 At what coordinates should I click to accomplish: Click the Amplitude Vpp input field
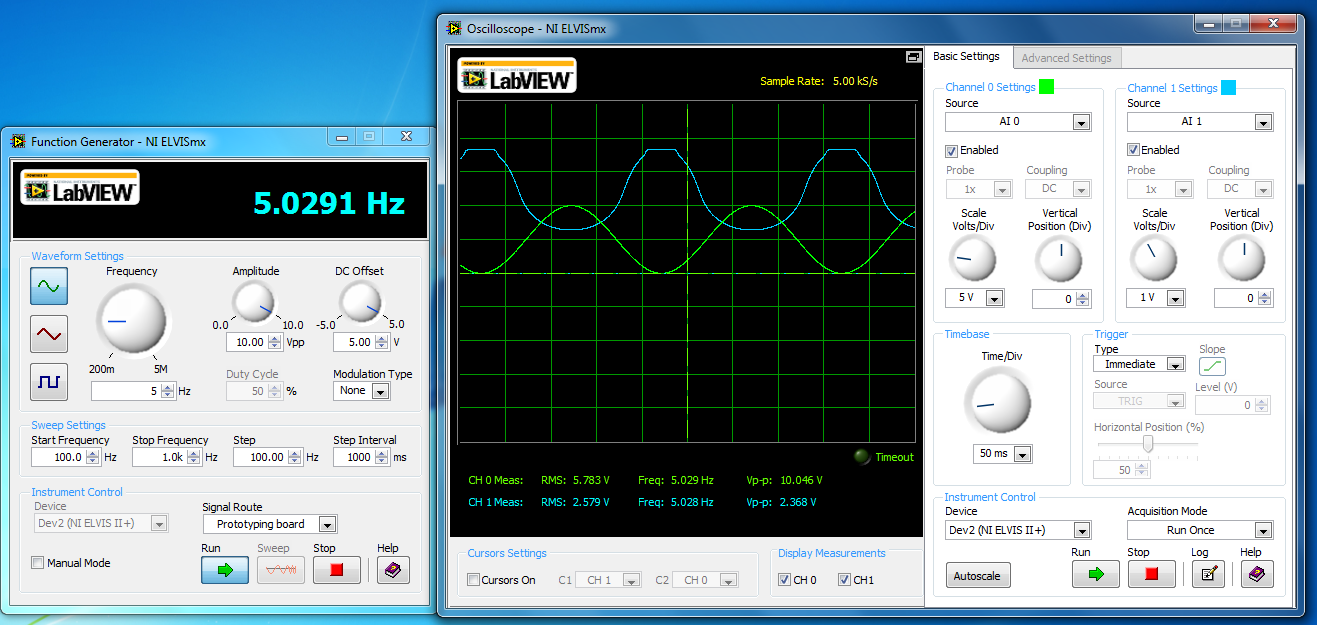coord(246,342)
